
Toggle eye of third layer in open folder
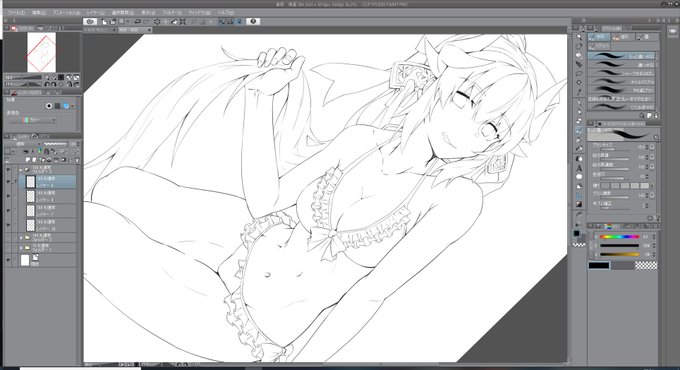pos(8,210)
